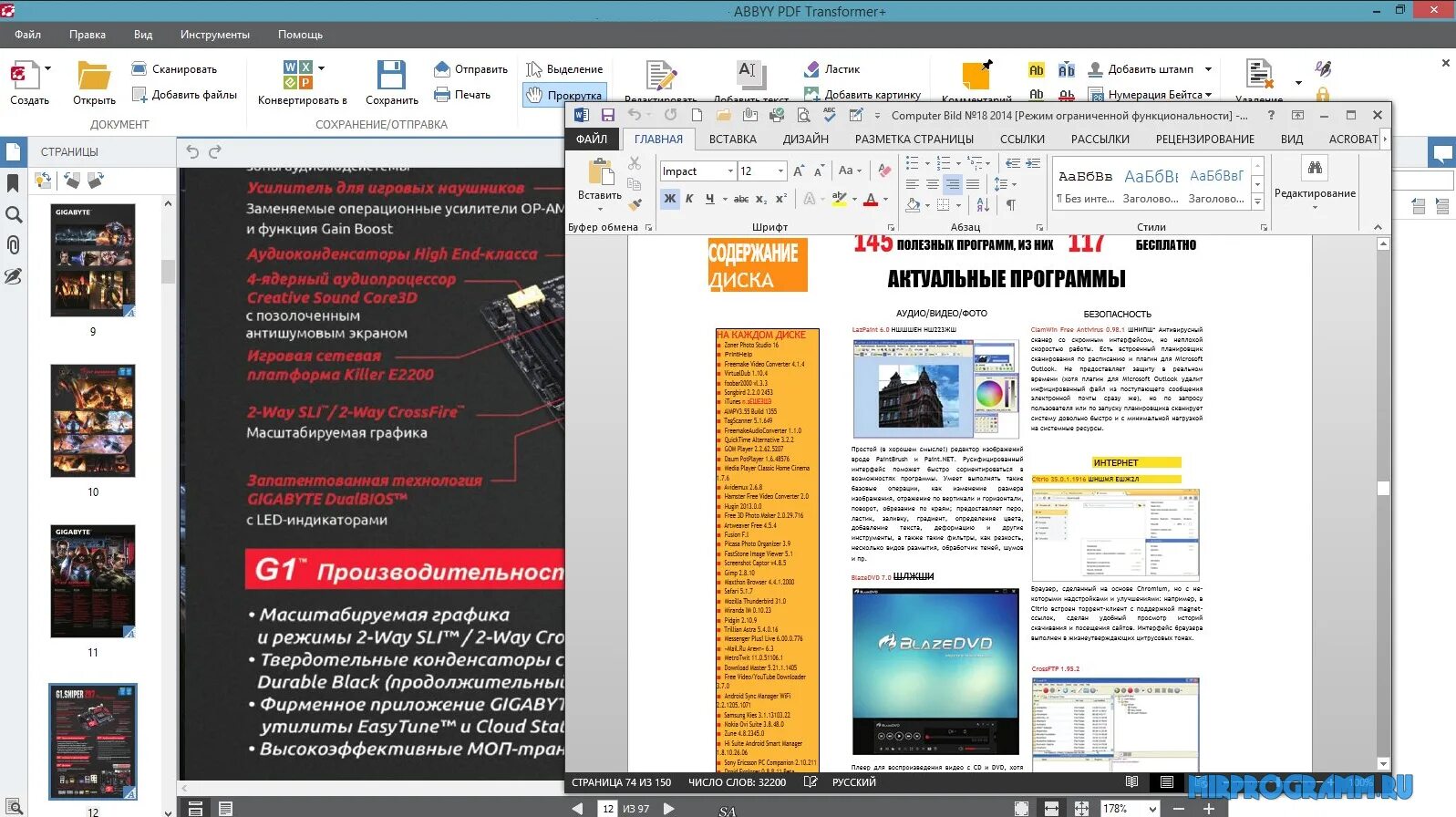Open Добавить штамп dropdown
This screenshot has height=817, width=1456.
tap(1209, 69)
